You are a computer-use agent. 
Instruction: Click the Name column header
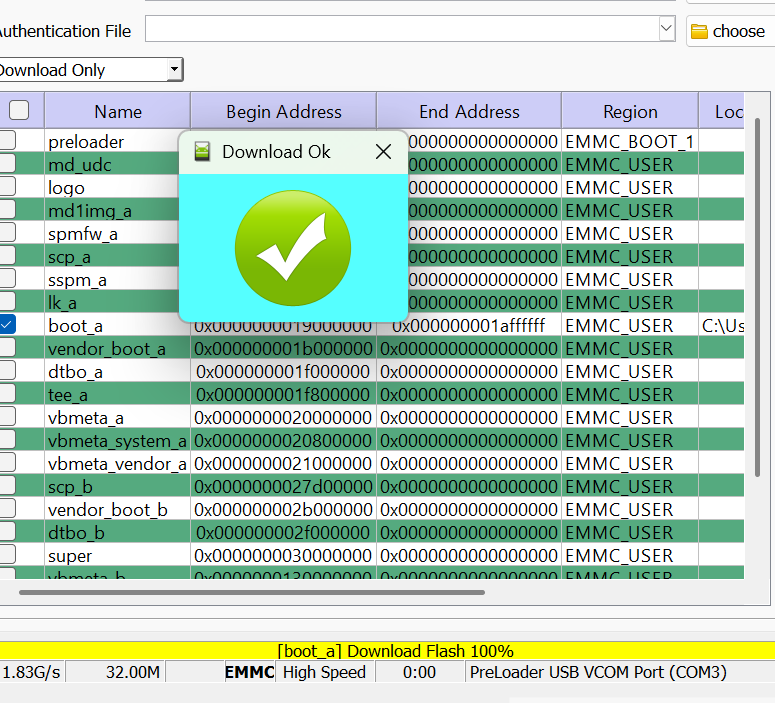tap(118, 112)
